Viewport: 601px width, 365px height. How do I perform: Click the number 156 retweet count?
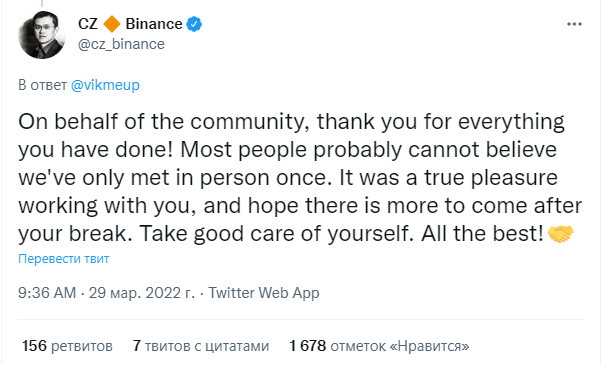[x=34, y=346]
